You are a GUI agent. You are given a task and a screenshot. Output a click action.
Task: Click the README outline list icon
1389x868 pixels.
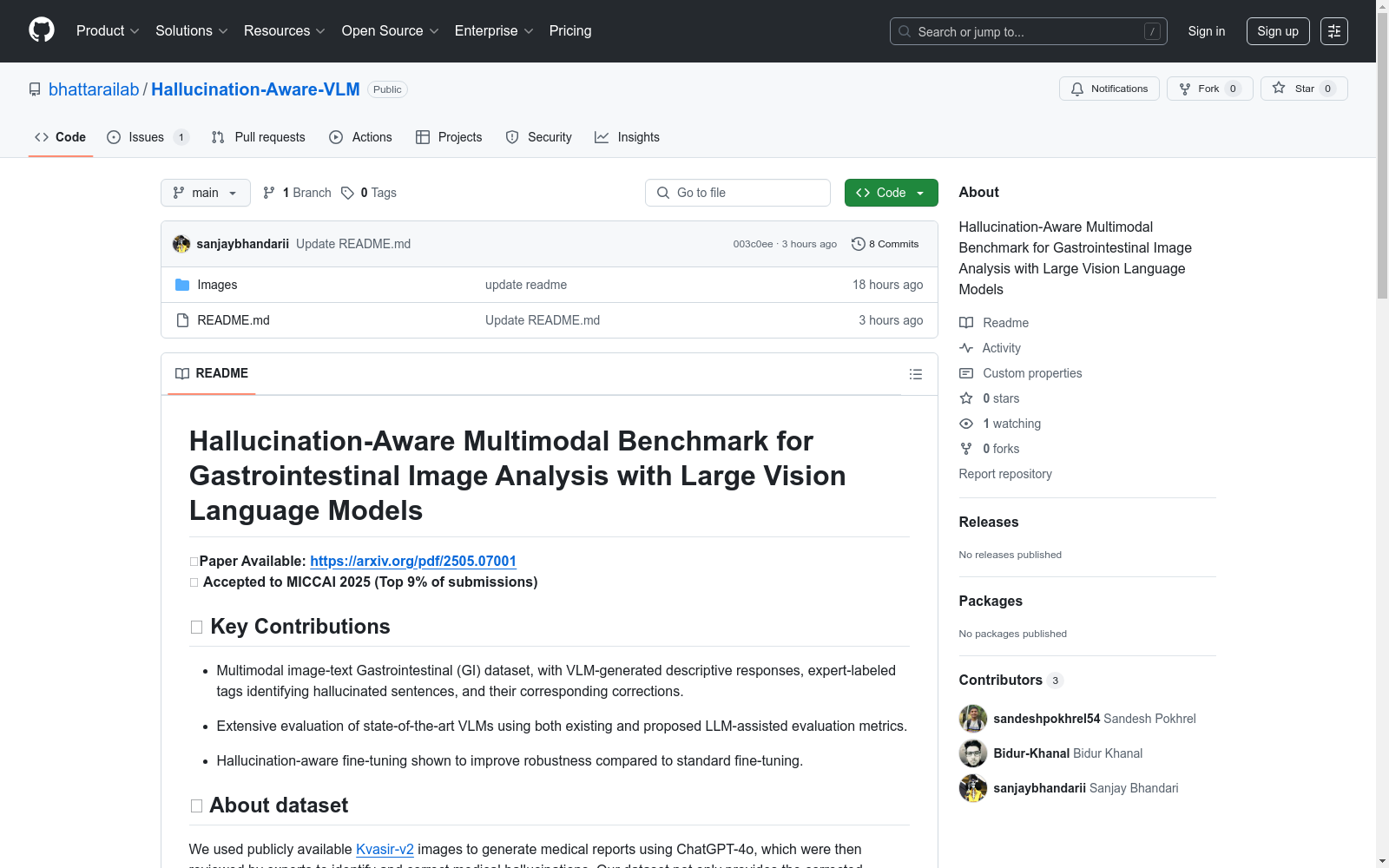point(915,374)
